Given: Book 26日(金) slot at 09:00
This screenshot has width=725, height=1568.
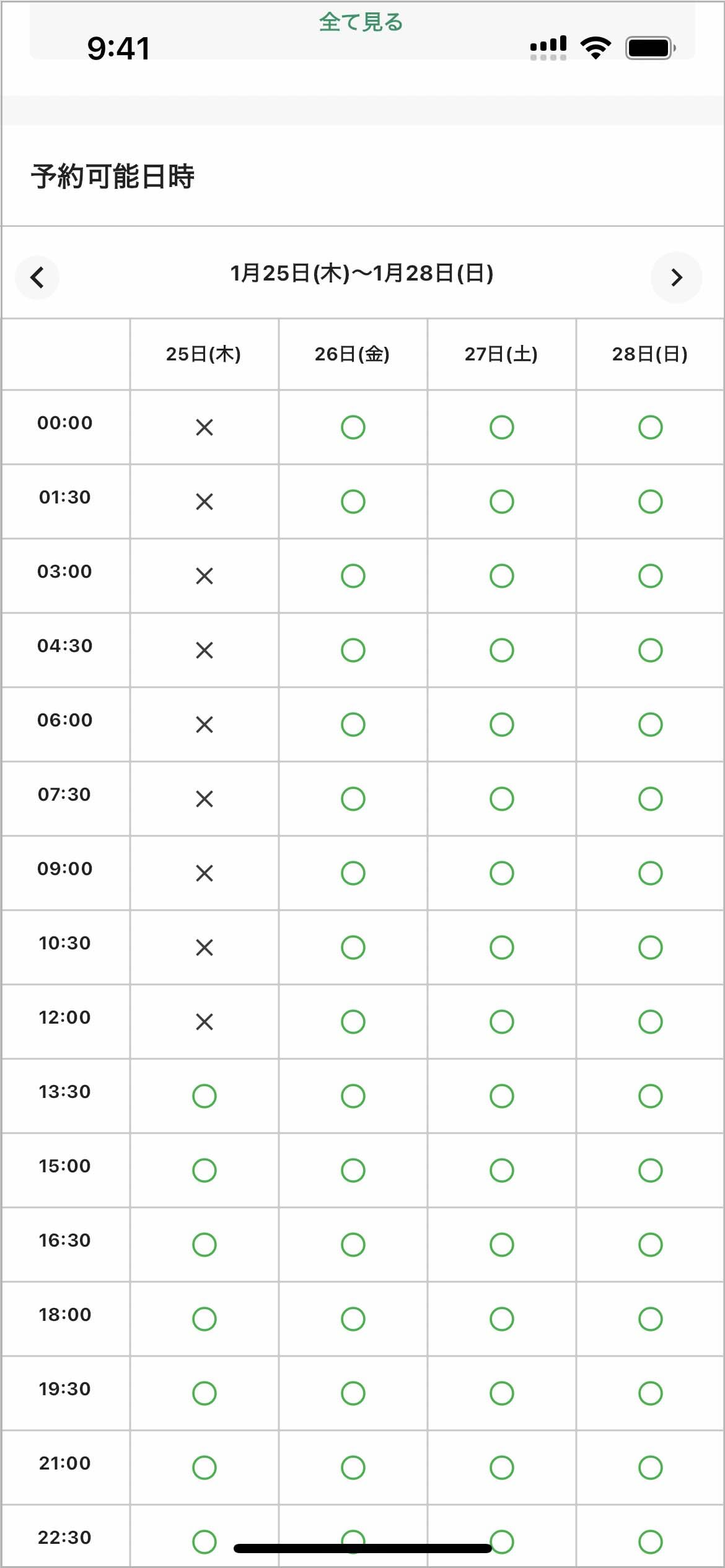Looking at the screenshot, I should [353, 873].
